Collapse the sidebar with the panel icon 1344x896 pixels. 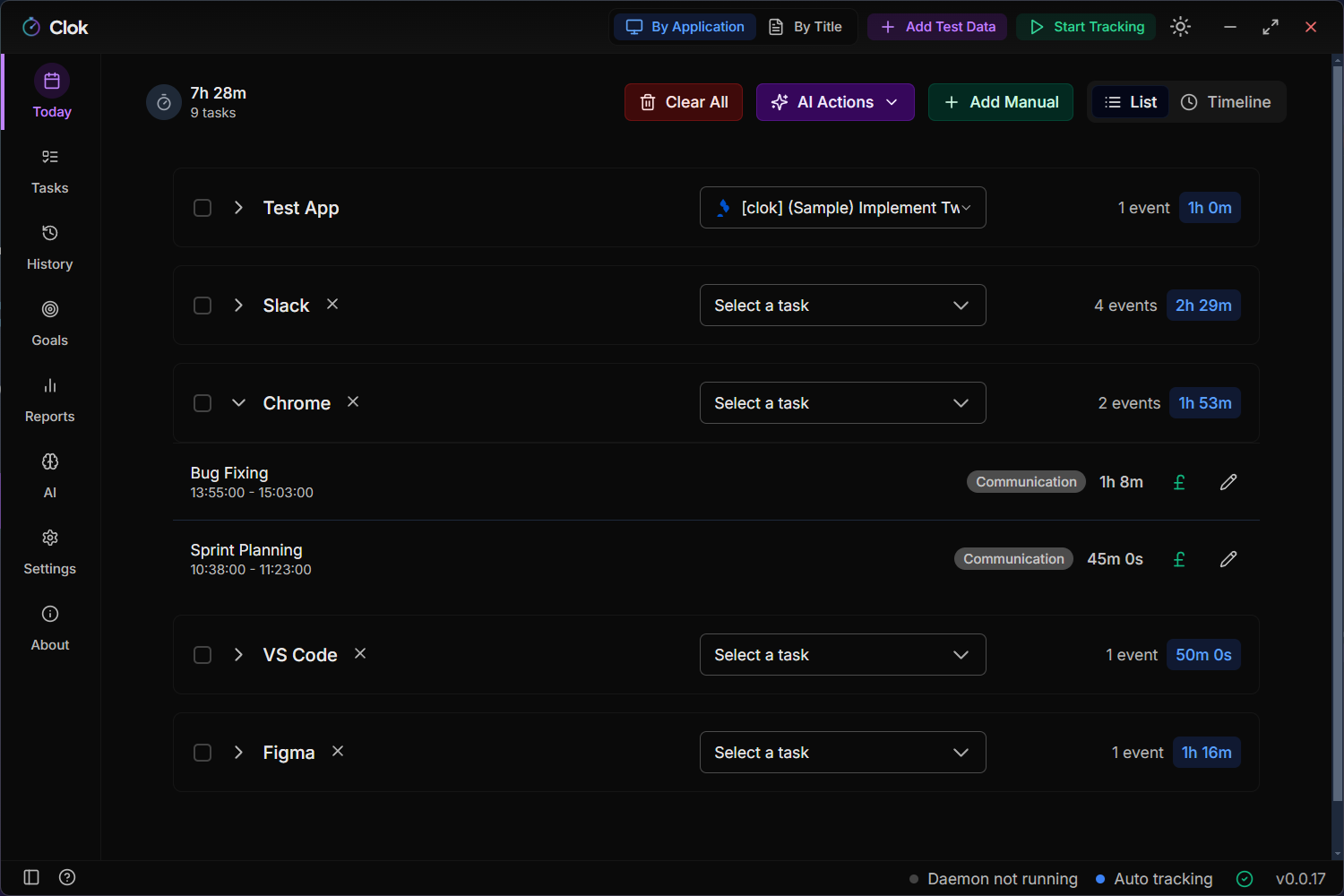(31, 877)
